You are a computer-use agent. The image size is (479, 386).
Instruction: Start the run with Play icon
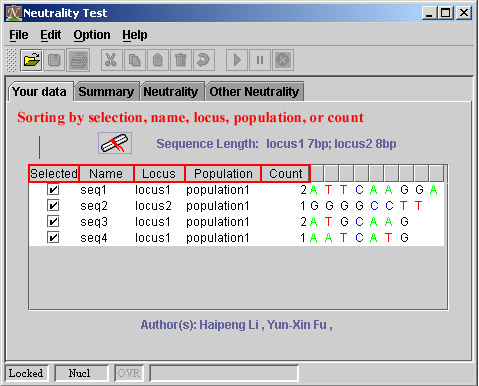coord(237,60)
